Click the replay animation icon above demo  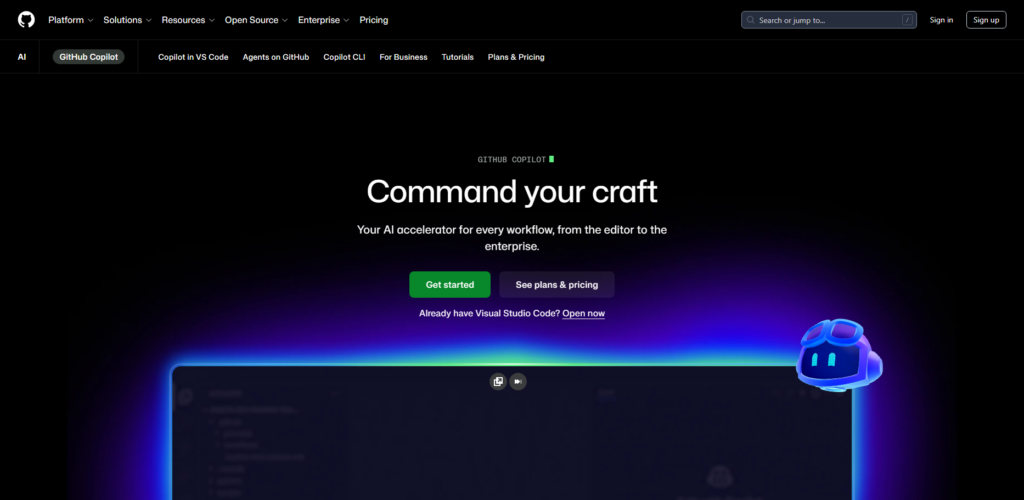(x=498, y=381)
